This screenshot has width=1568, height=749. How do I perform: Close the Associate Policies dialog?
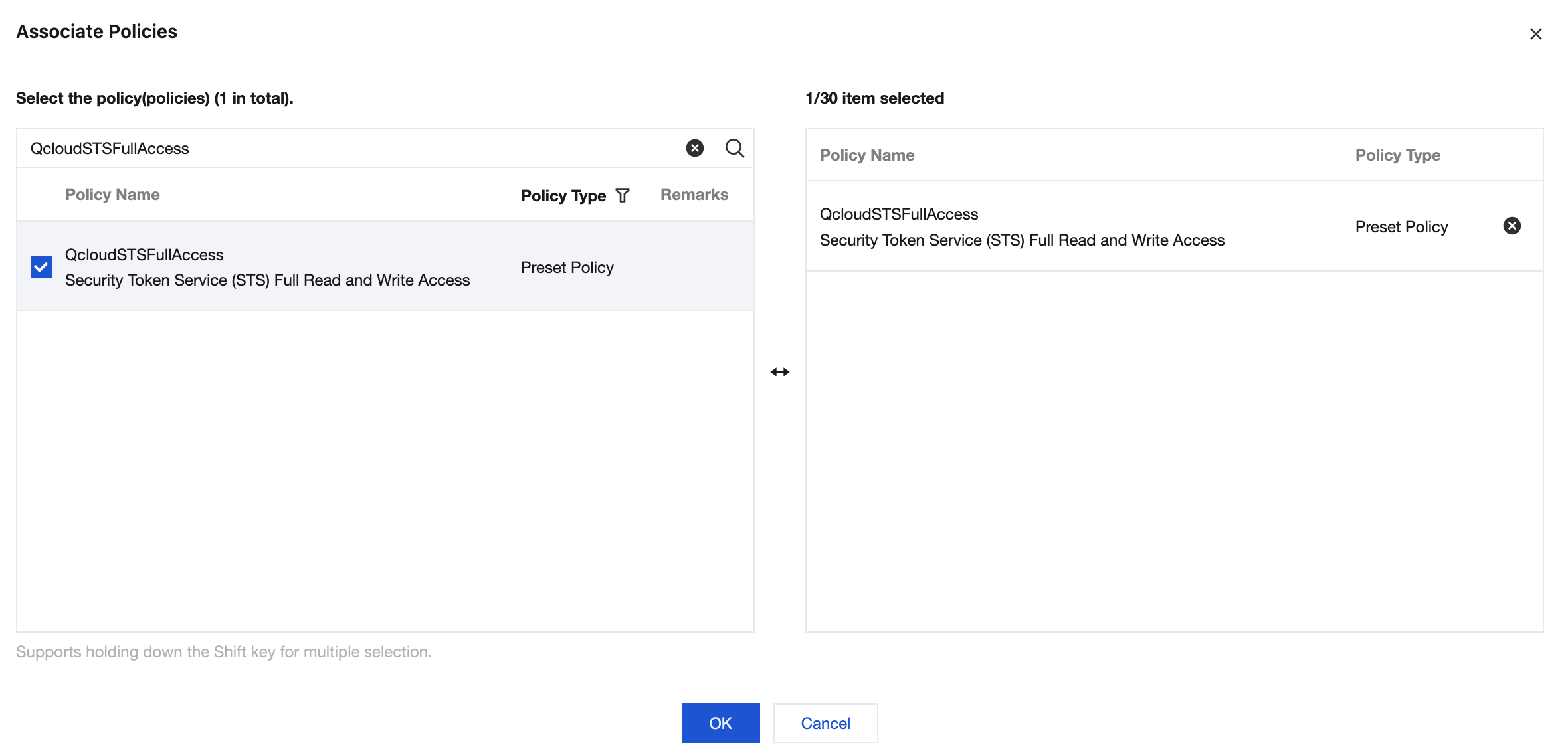[1535, 34]
